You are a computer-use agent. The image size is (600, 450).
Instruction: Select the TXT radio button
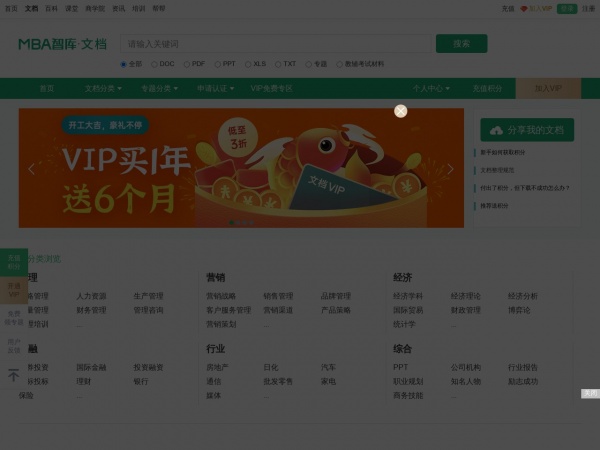pos(278,64)
